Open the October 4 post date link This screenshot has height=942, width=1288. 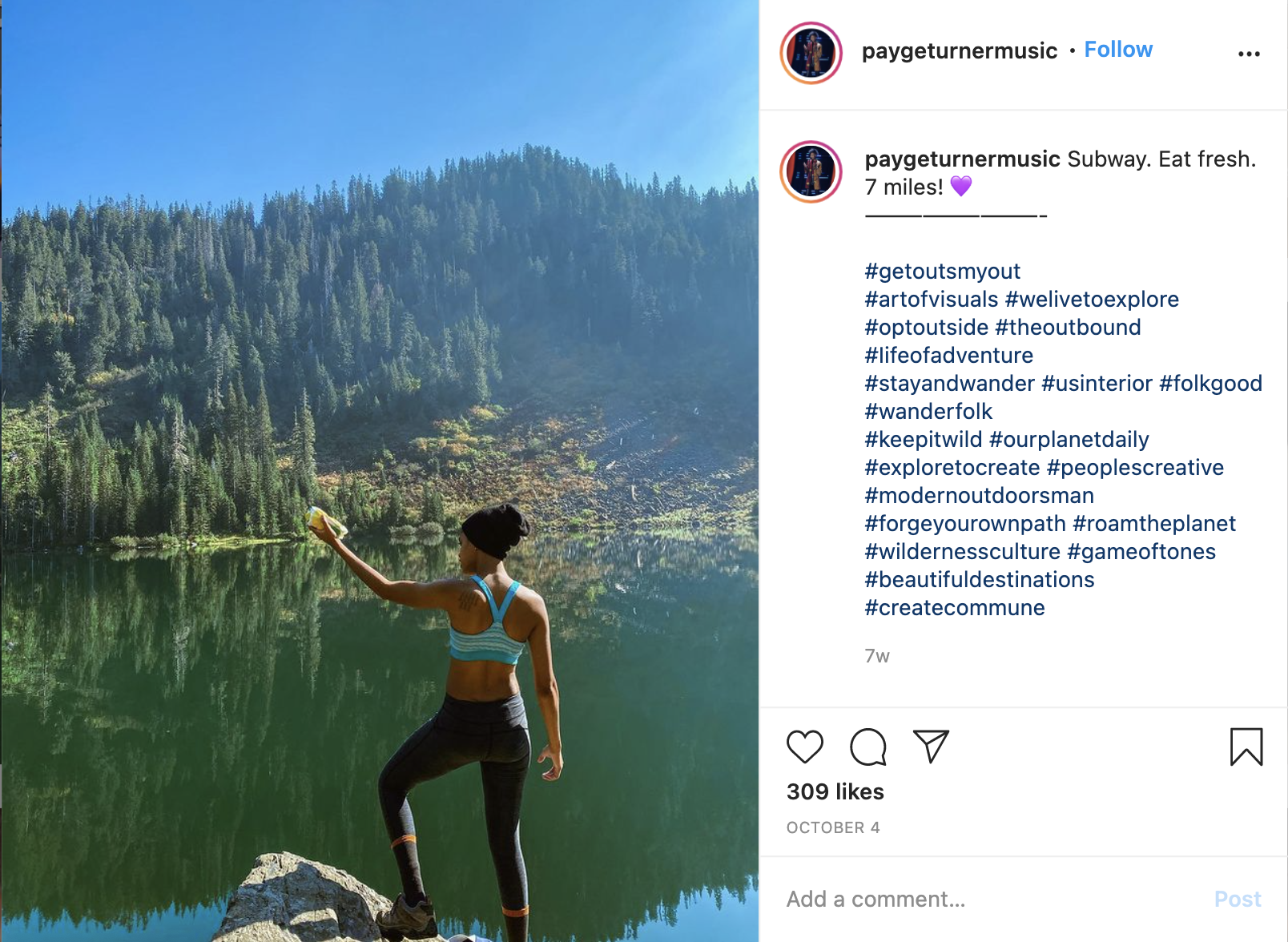[x=832, y=827]
